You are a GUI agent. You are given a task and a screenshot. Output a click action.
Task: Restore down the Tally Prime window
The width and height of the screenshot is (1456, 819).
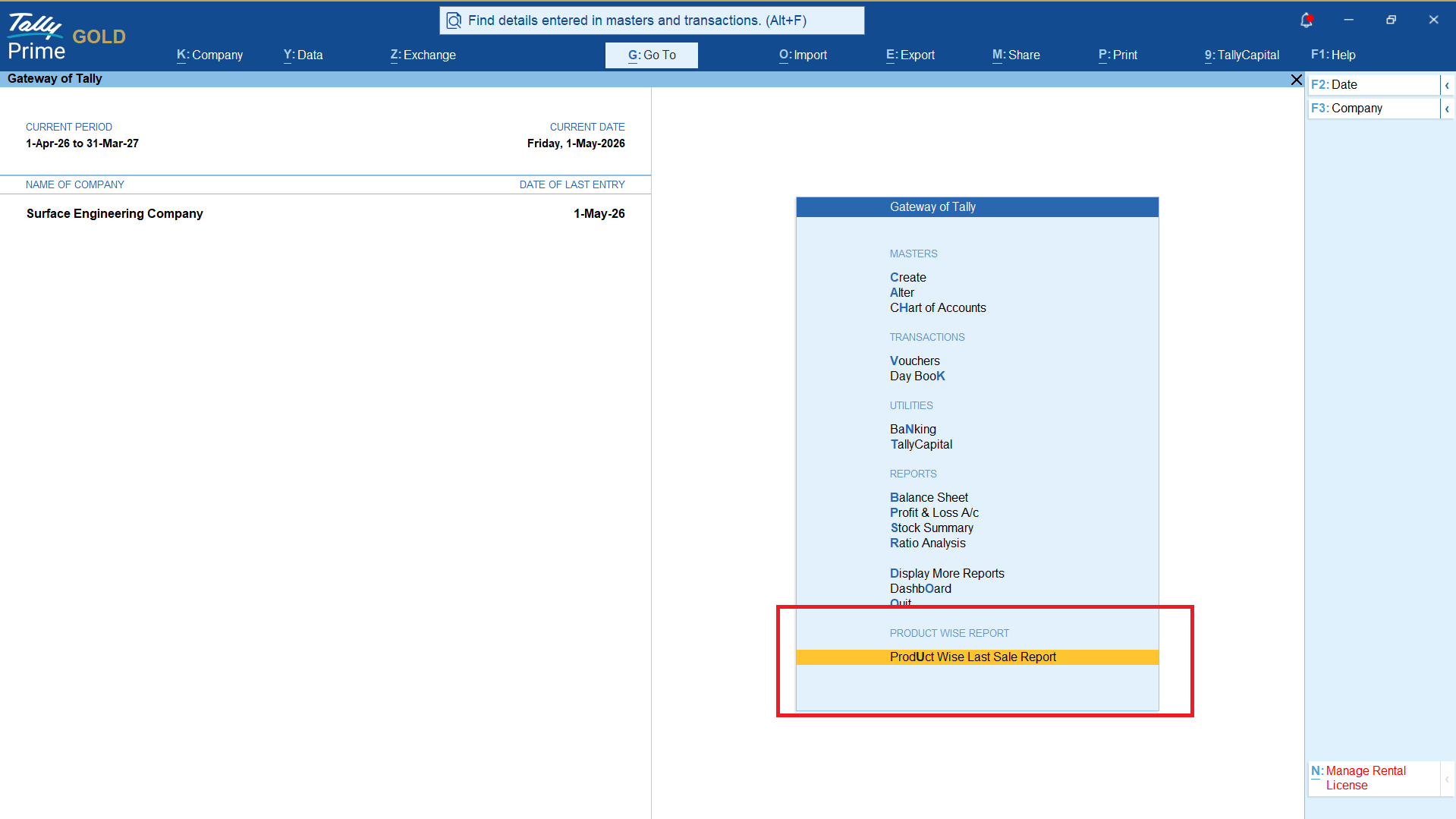1391,20
